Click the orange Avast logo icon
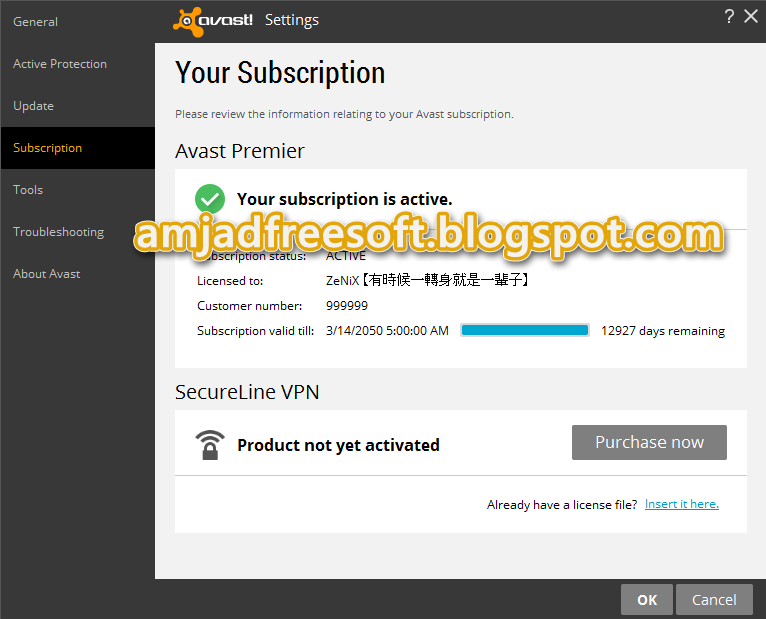The height and width of the screenshot is (619, 766). 188,21
